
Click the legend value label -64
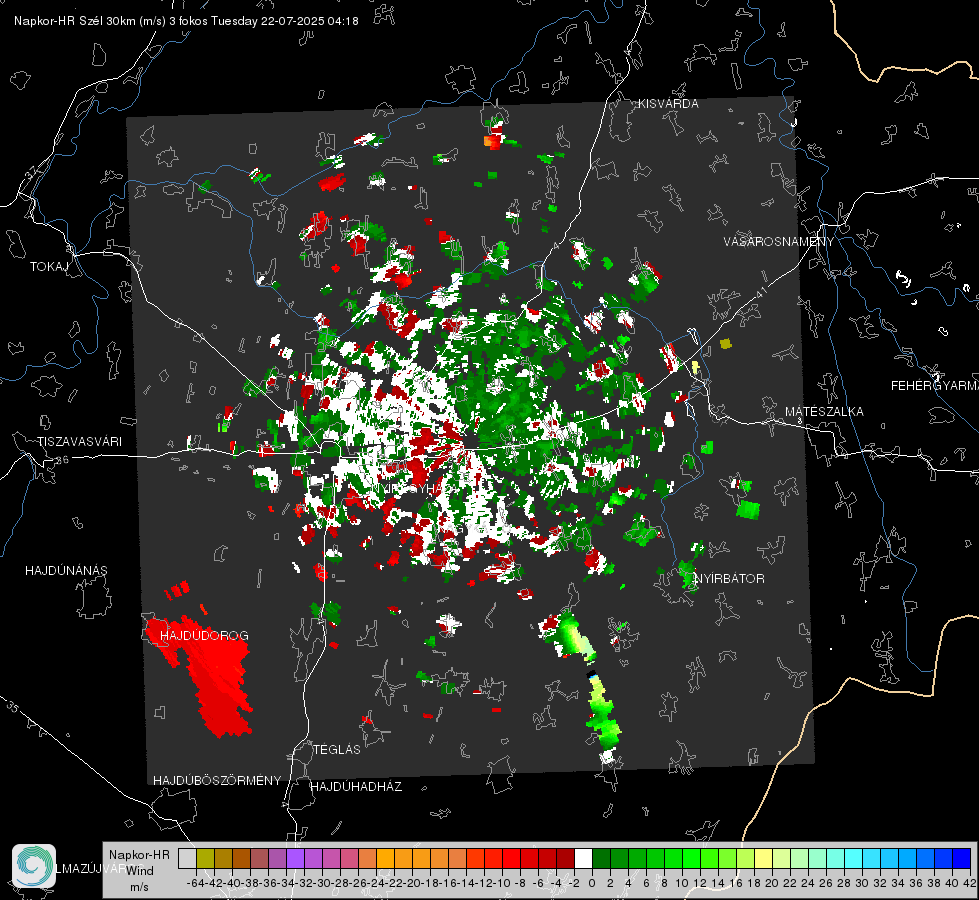pyautogui.click(x=196, y=883)
